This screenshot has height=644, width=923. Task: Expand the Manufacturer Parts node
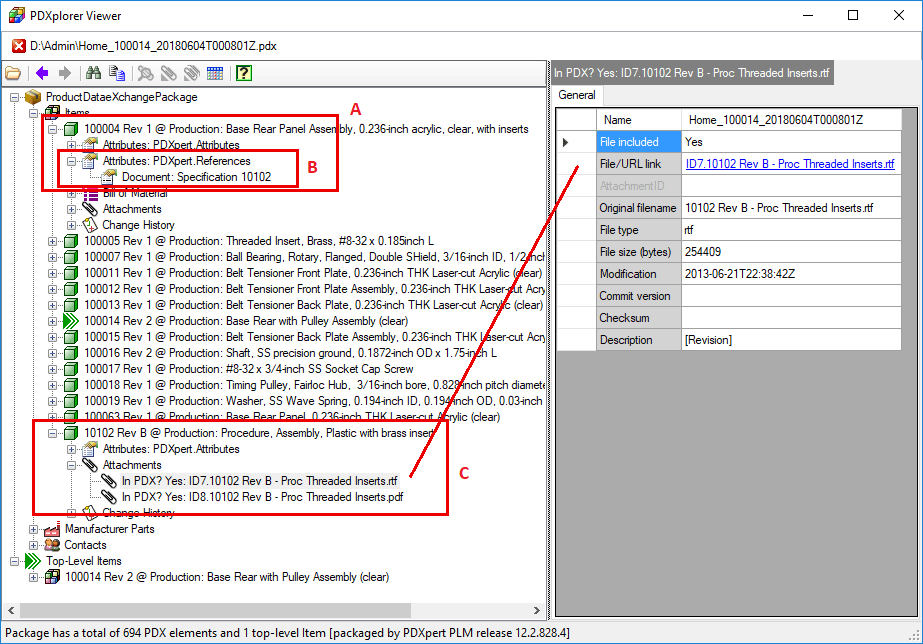pos(34,529)
